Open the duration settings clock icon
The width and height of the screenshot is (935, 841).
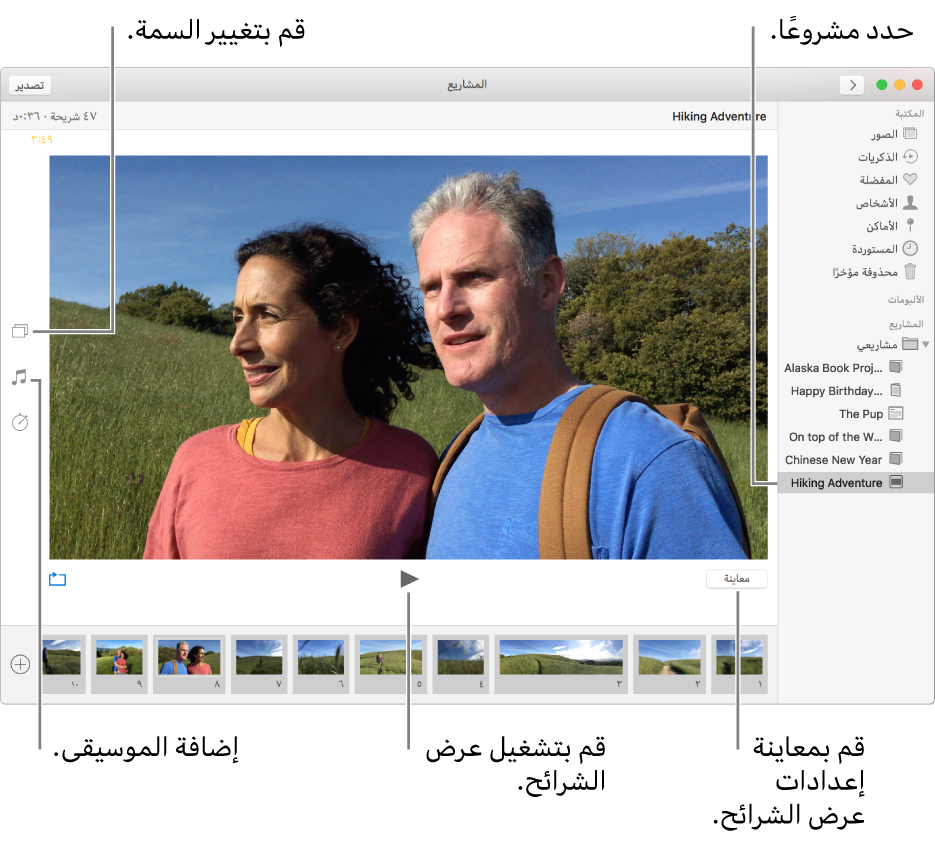tap(20, 422)
